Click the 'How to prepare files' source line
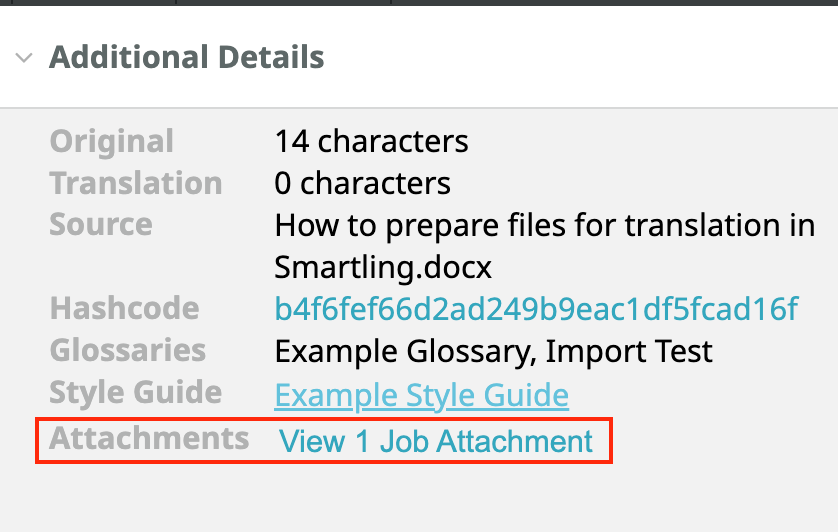The image size is (838, 532). click(545, 225)
